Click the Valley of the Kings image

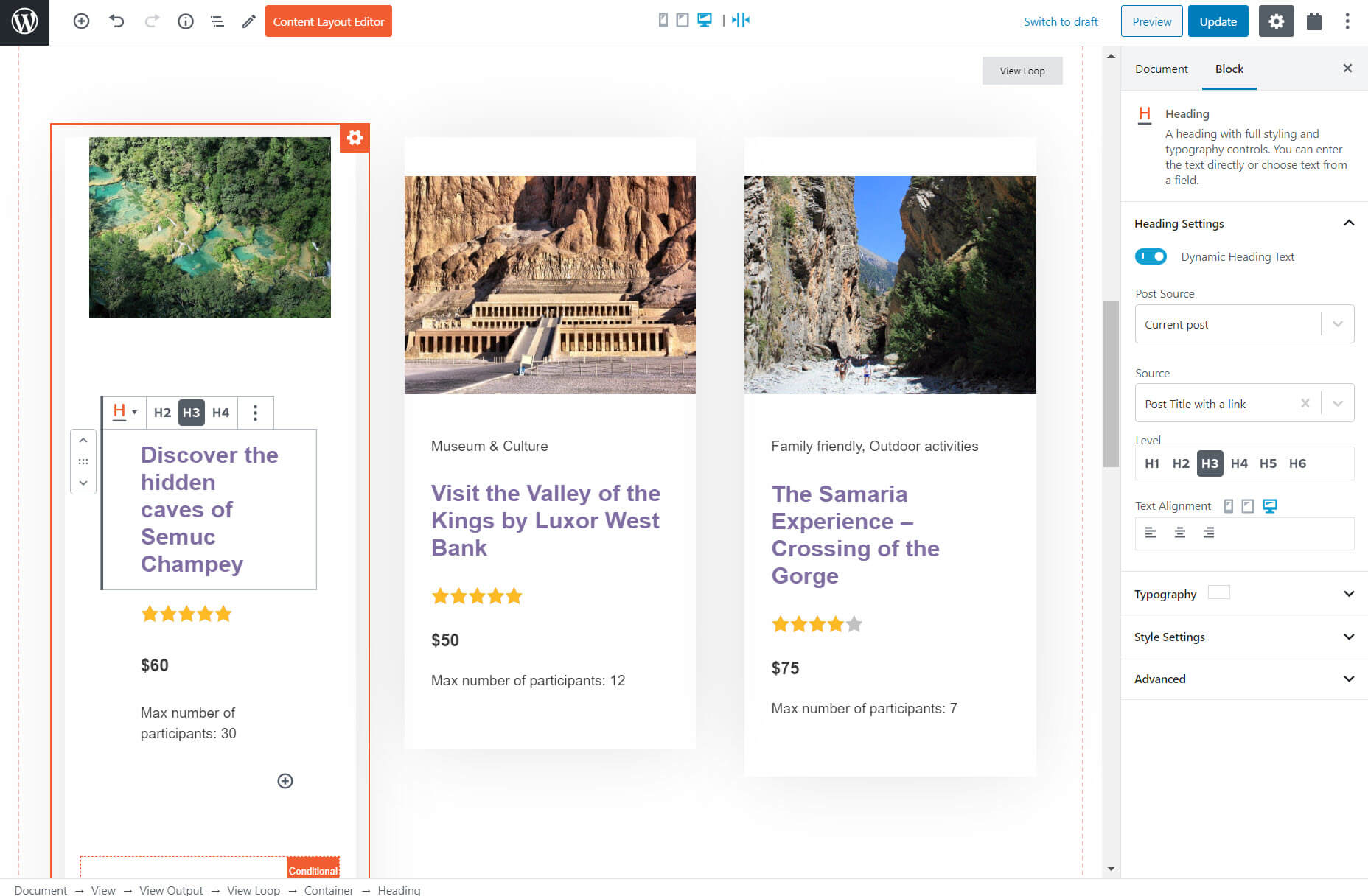pos(550,285)
